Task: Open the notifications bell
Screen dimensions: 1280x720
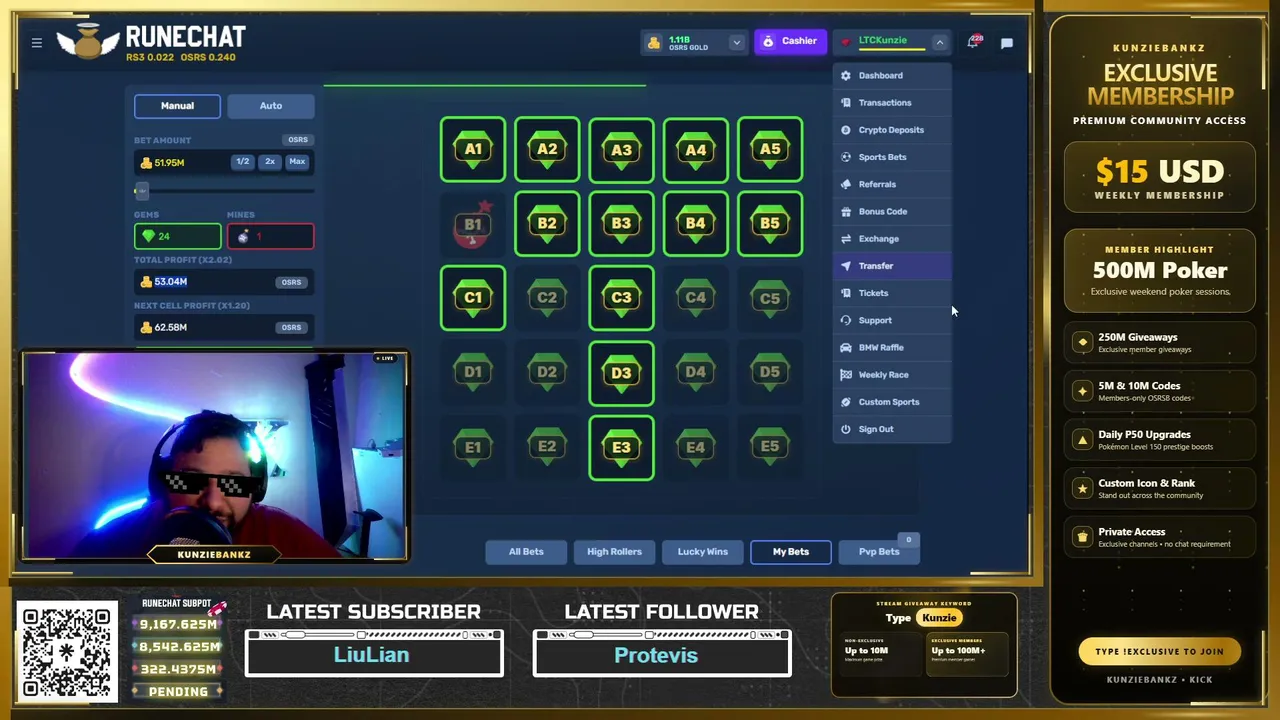Action: pos(973,42)
